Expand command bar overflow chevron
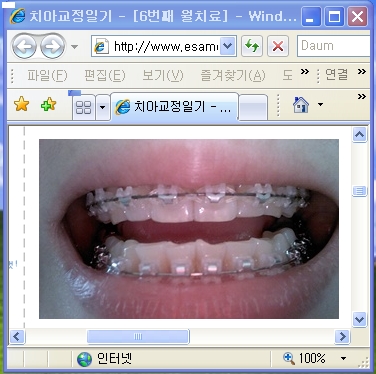The width and height of the screenshot is (376, 374). click(x=362, y=97)
